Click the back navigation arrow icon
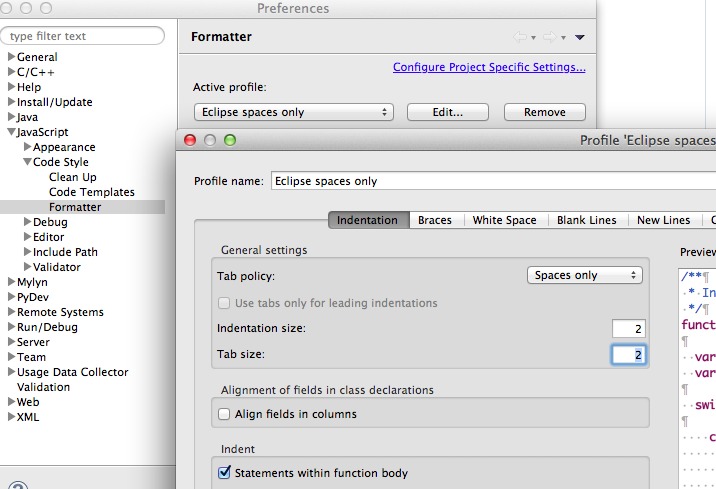716x489 pixels. (x=520, y=37)
